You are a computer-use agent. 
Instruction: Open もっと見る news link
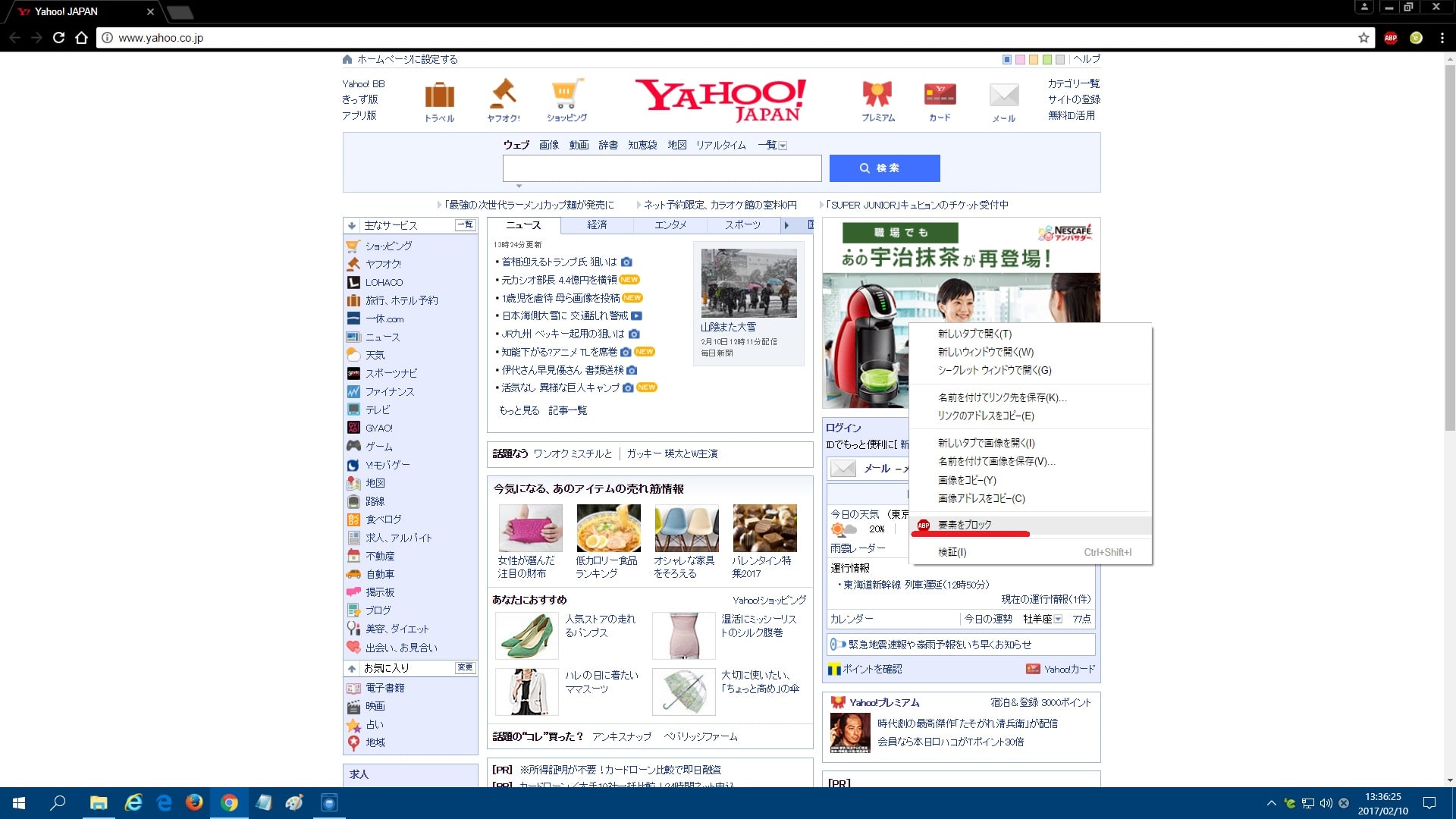click(519, 410)
